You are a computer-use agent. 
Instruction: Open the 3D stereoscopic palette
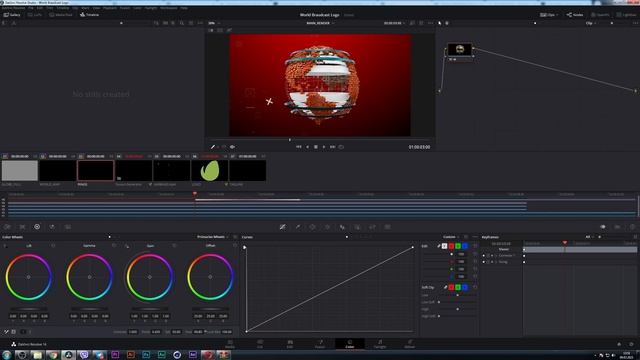387,227
